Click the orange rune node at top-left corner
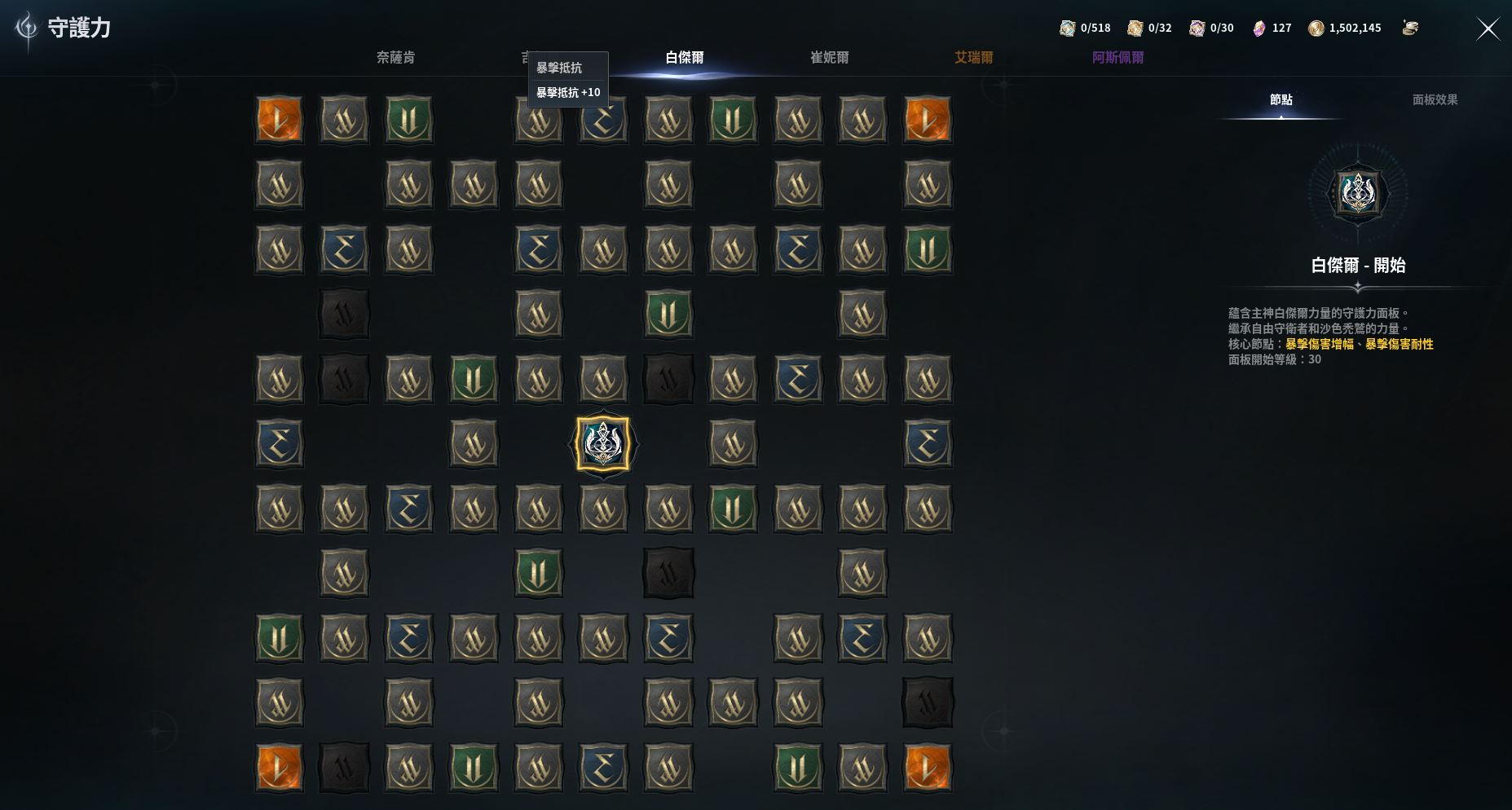The width and height of the screenshot is (1512, 810). (279, 120)
